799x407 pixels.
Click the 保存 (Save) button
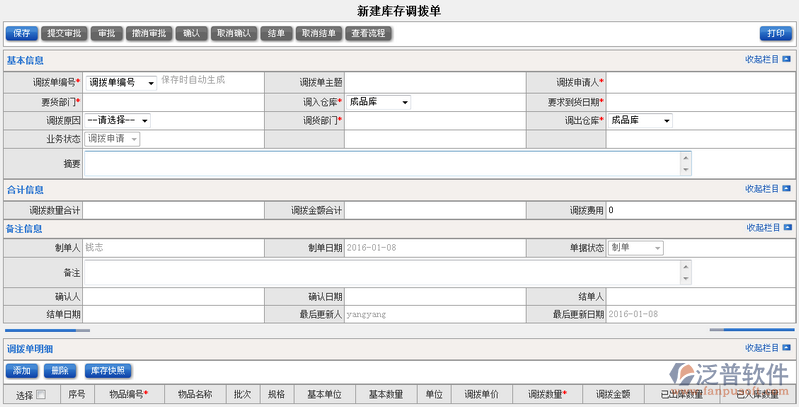21,33
